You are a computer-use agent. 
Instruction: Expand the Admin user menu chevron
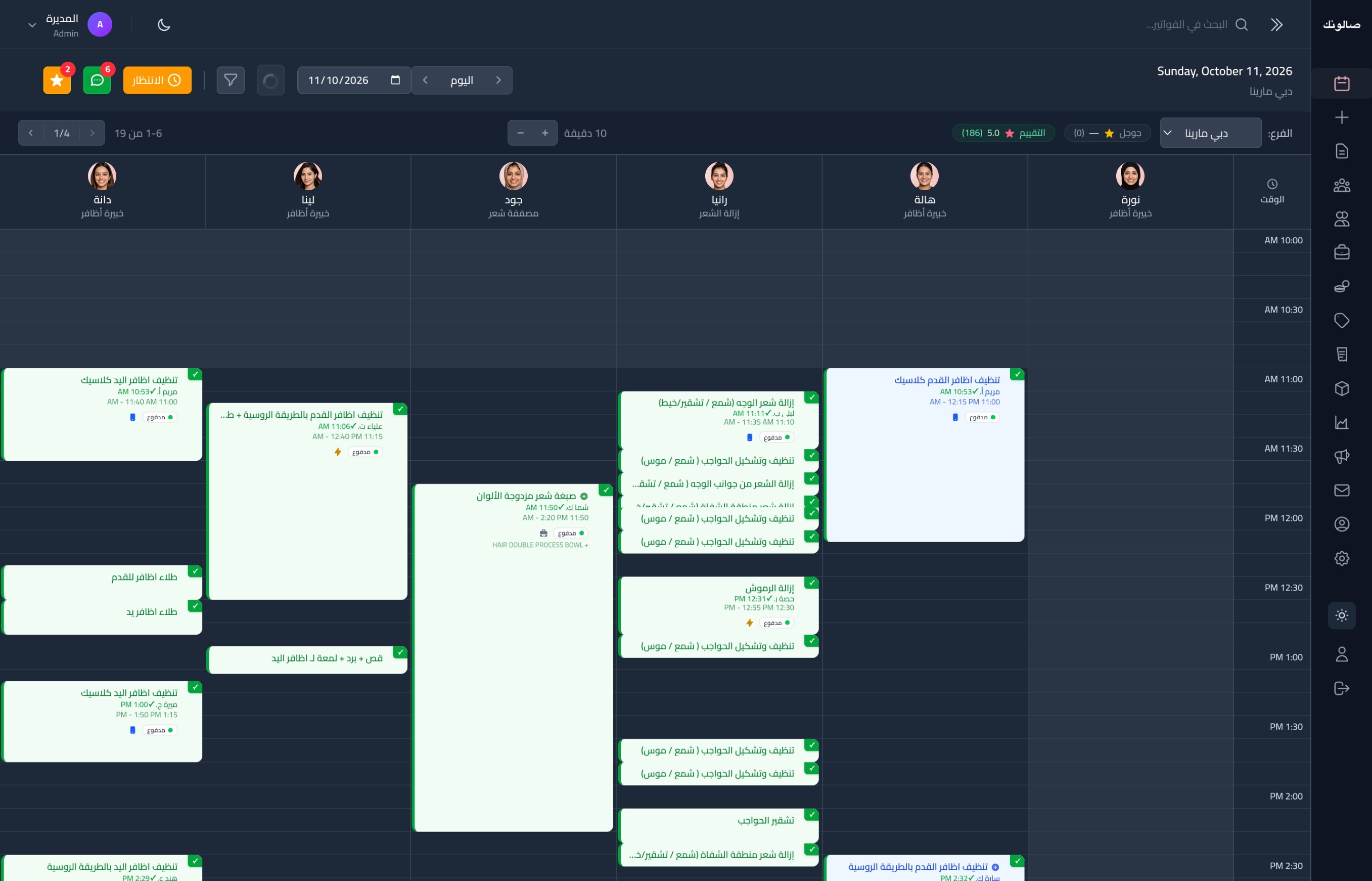click(x=32, y=25)
